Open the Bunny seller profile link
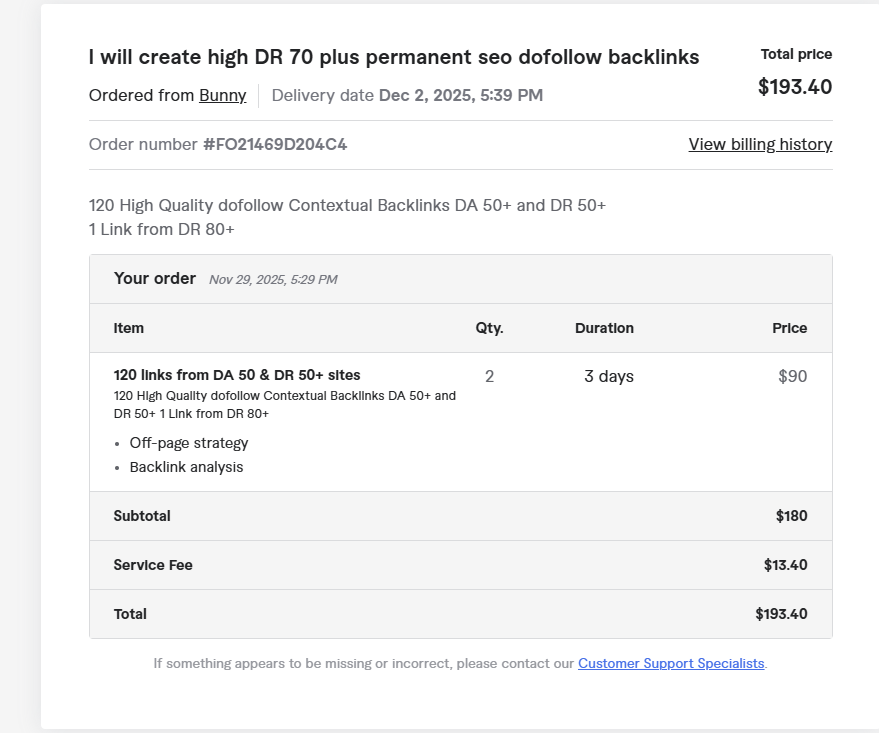The width and height of the screenshot is (879, 733). pos(222,96)
